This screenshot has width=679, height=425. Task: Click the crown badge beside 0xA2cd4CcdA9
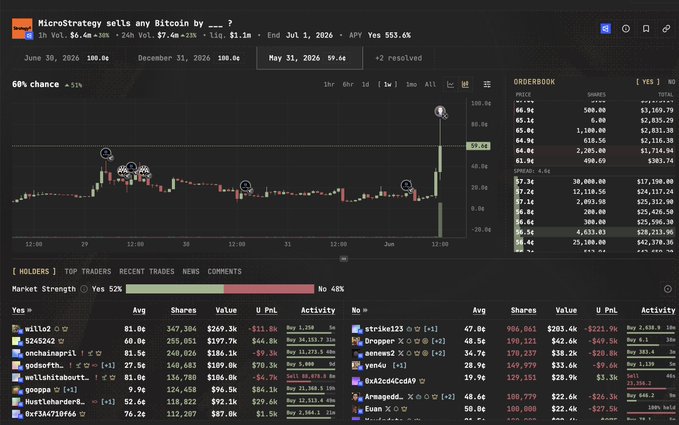422,381
